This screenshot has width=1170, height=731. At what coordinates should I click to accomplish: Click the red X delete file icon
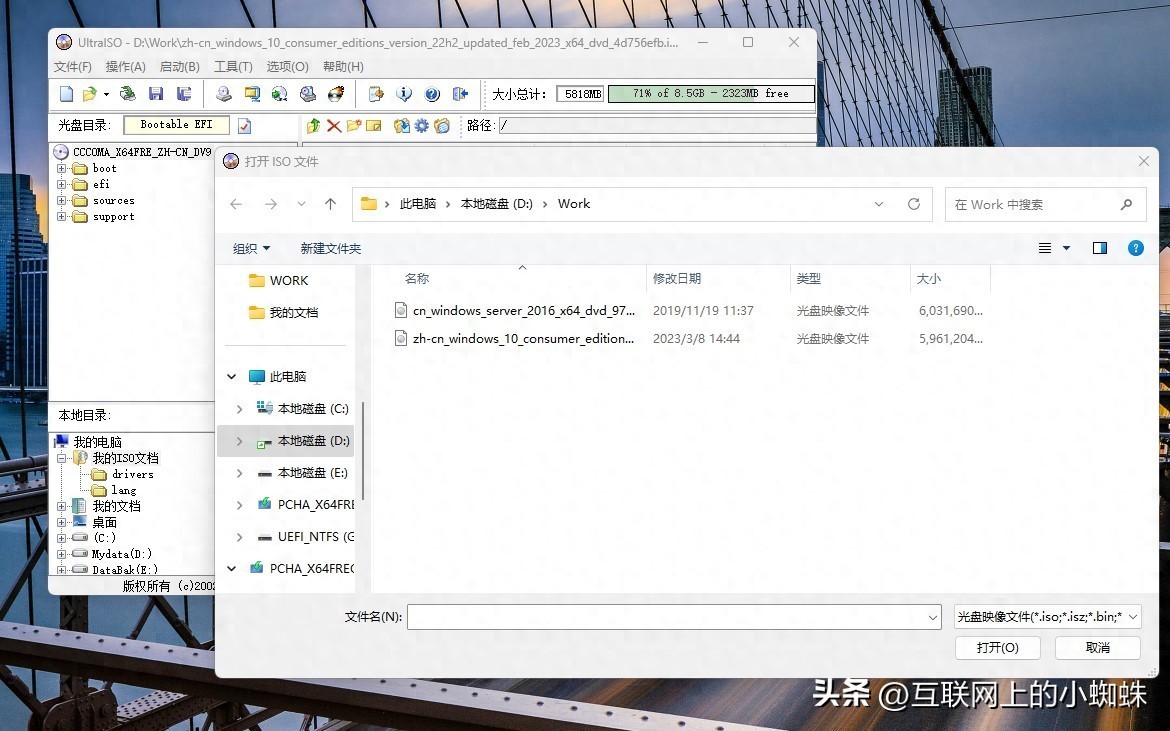point(332,125)
